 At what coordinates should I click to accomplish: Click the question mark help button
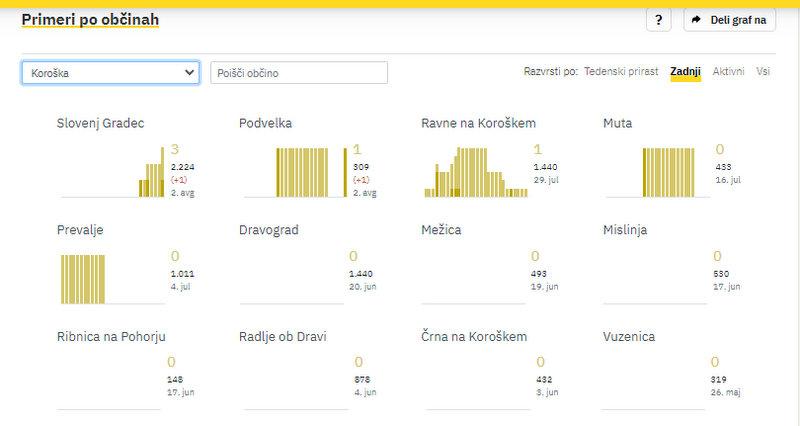coord(658,20)
